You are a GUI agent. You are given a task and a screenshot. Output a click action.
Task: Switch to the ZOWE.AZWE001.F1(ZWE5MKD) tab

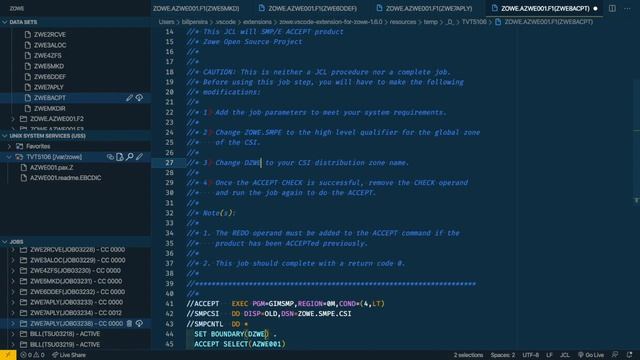(196, 8)
